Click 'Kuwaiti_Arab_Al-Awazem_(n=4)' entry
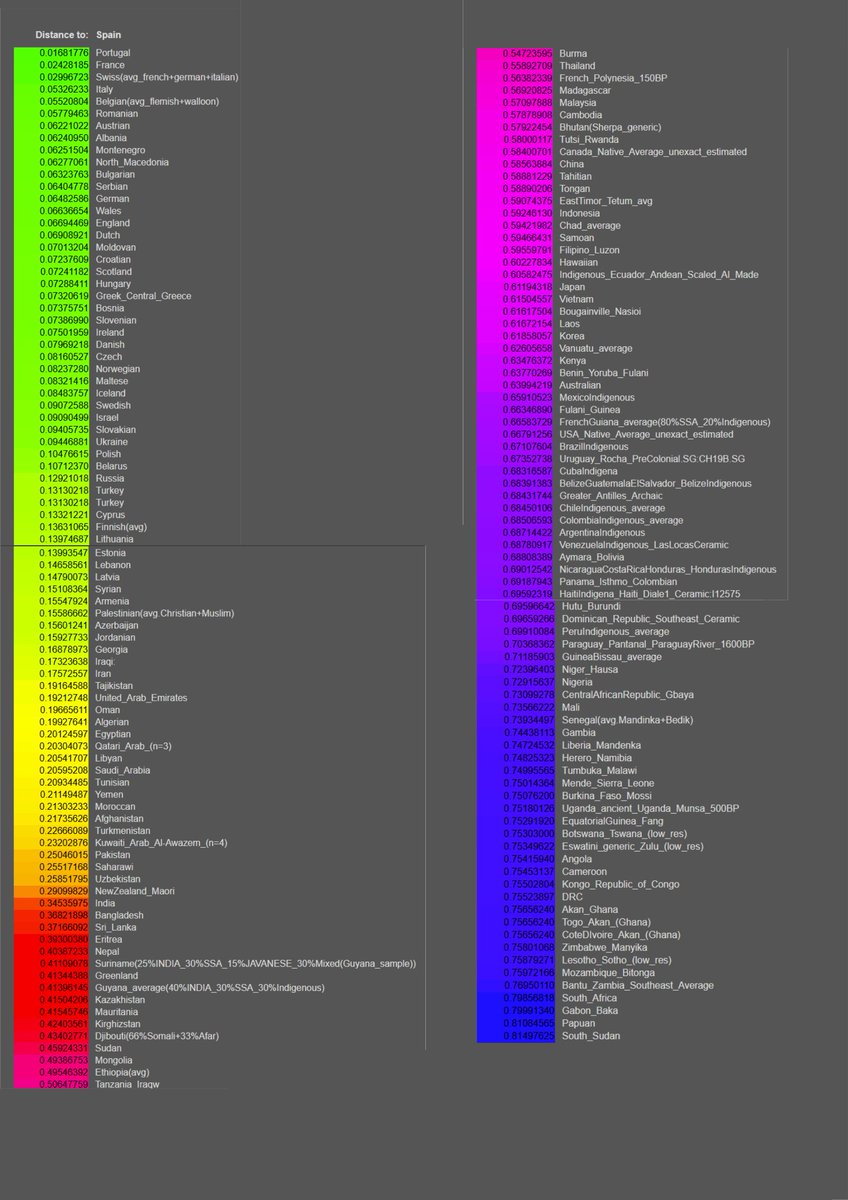Image resolution: width=848 pixels, height=1200 pixels. click(x=162, y=843)
